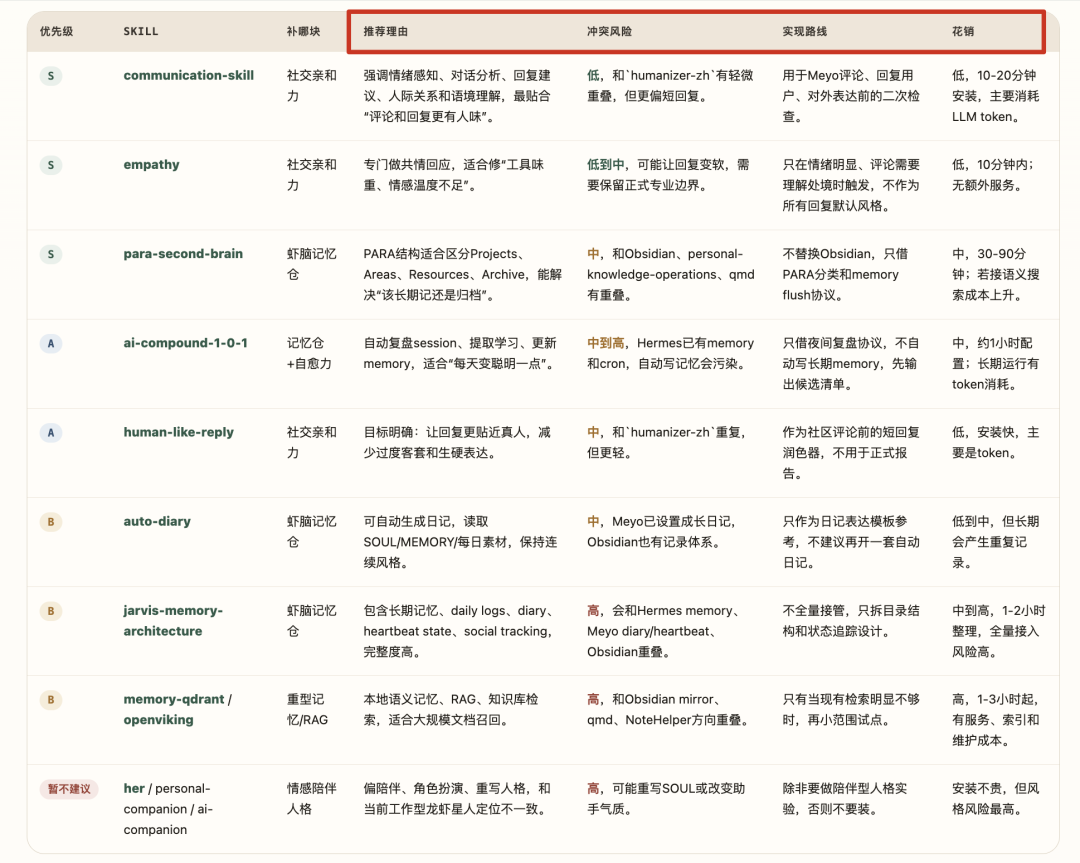
Task: Click cost text '中到高，1-2小时整理'
Action: [999, 631]
